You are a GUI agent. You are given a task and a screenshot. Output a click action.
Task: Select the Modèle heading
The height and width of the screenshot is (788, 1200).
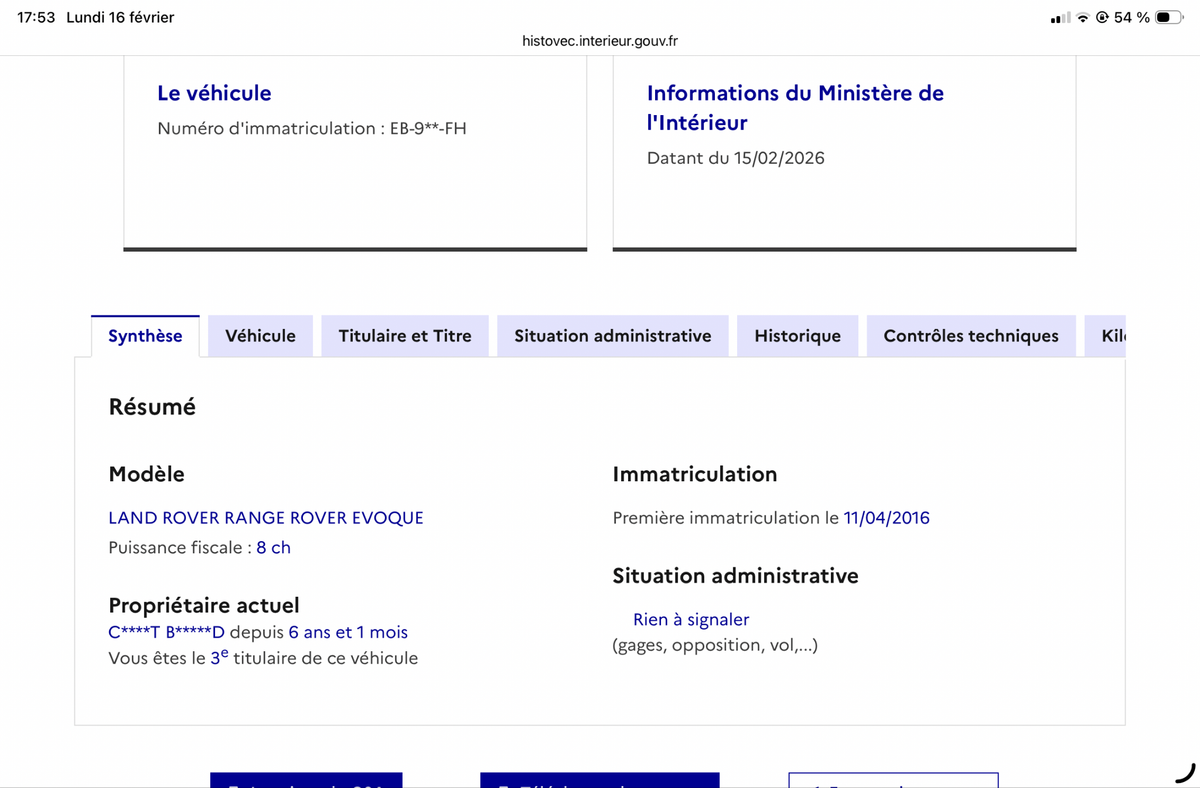(146, 474)
